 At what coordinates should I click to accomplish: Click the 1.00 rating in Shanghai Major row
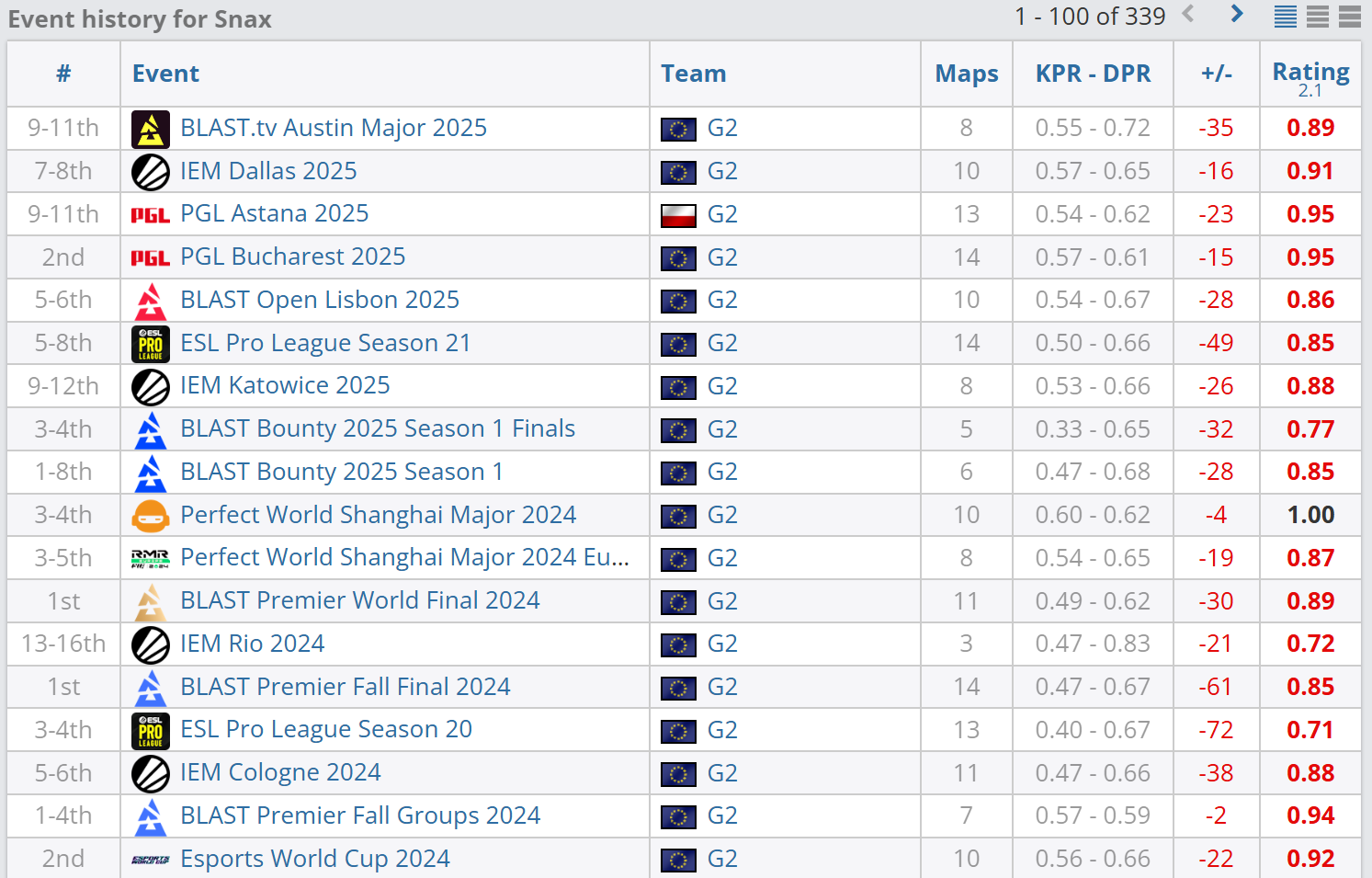click(x=1310, y=515)
